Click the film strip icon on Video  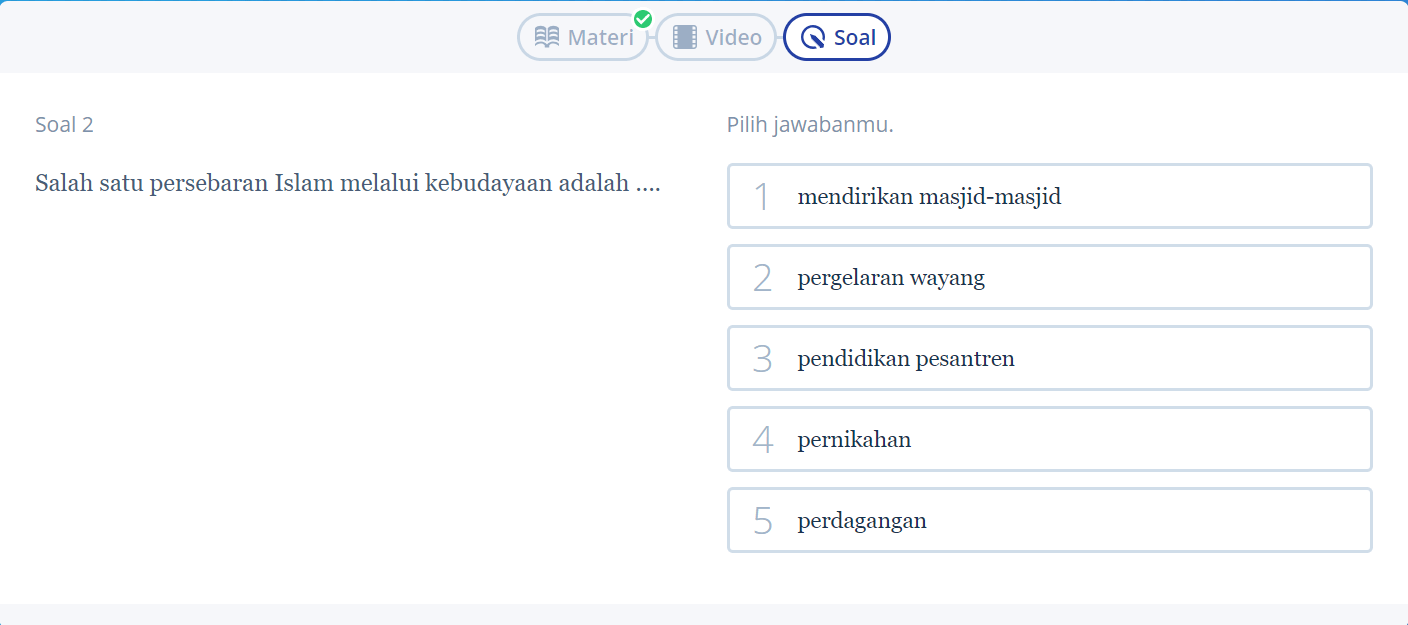[685, 38]
